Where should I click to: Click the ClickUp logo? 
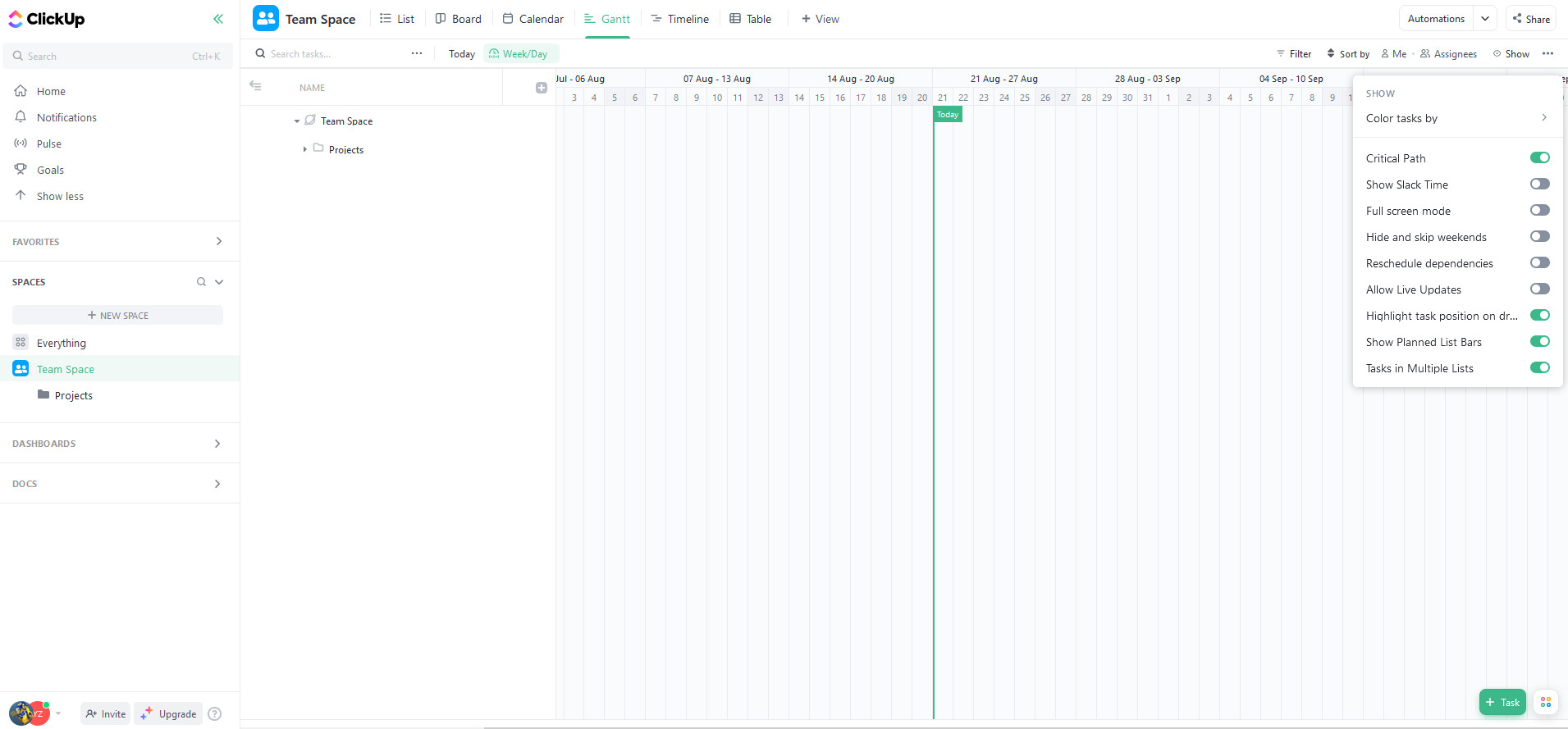pos(47,19)
